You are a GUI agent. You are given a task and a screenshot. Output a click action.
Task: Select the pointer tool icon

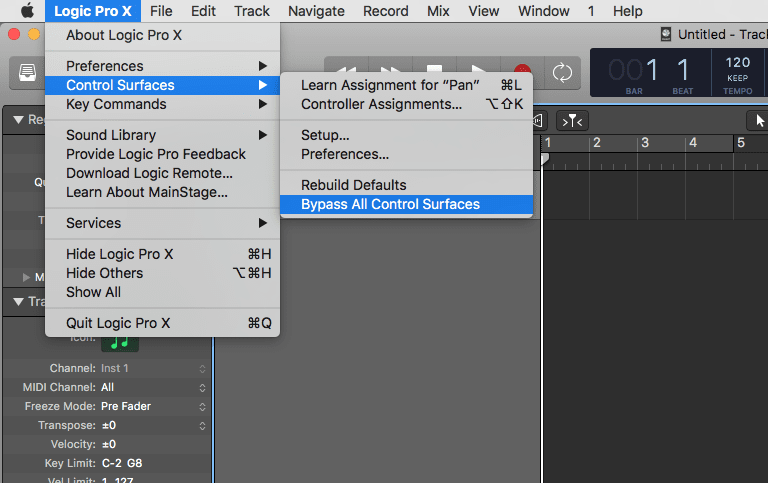coord(759,121)
